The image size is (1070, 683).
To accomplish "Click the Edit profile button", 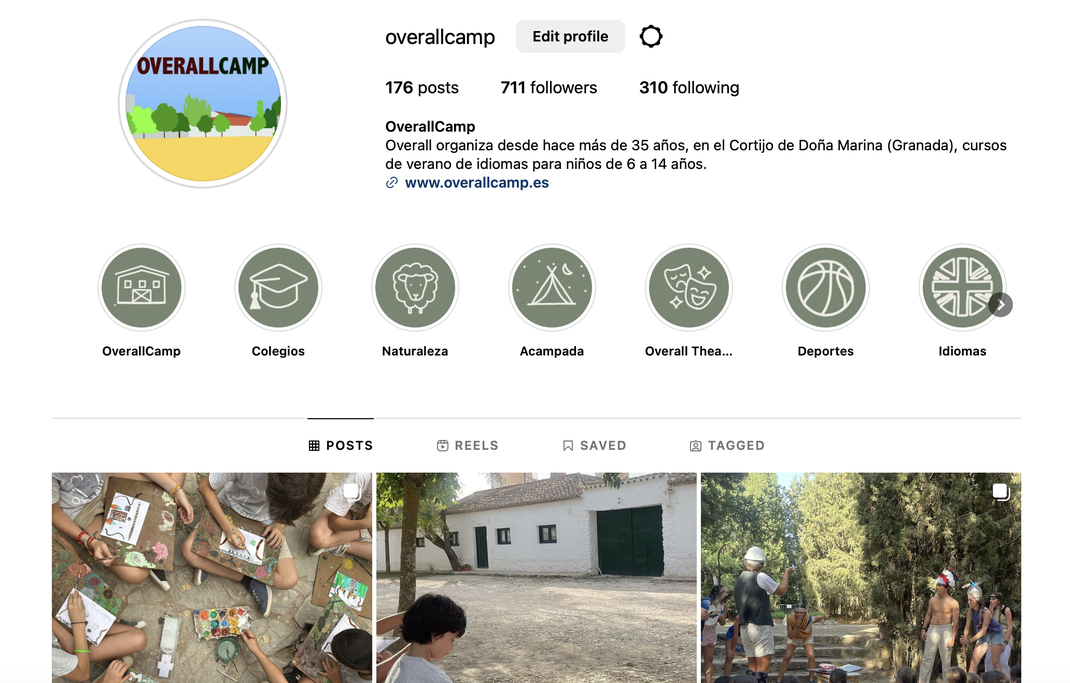I will pyautogui.click(x=570, y=36).
